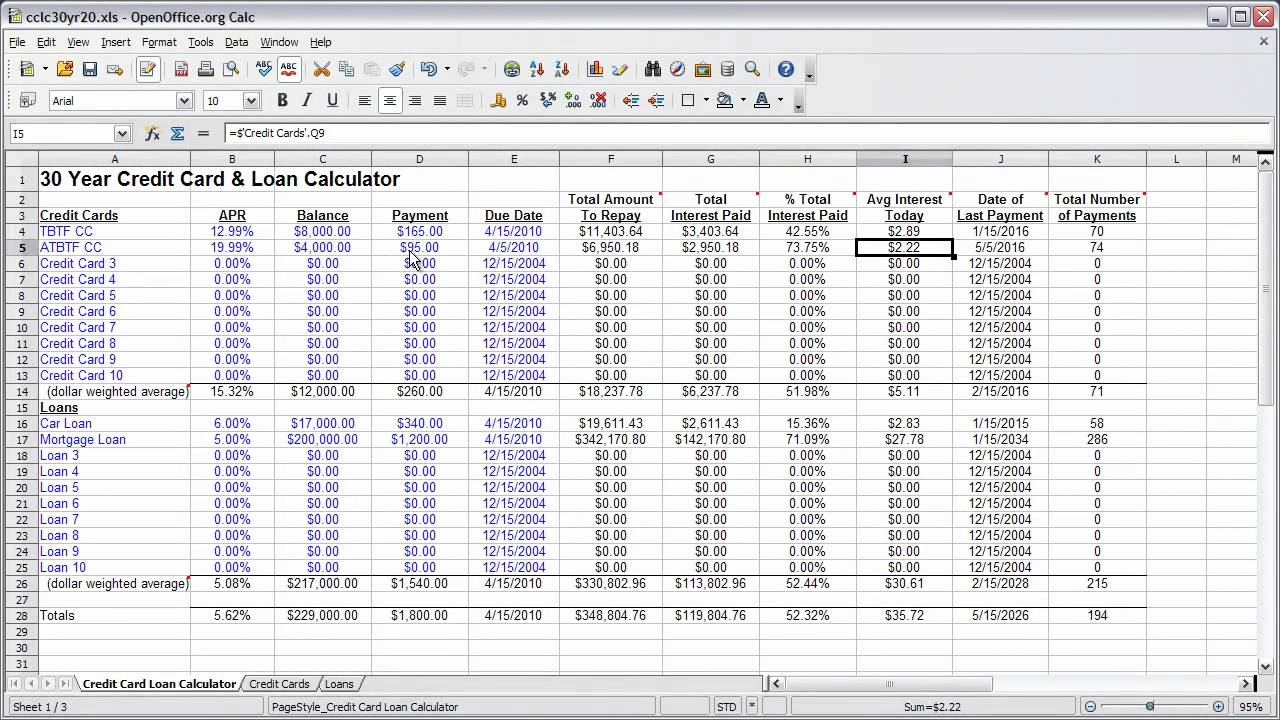Select the Mortgage Loan cell
Image resolution: width=1280 pixels, height=720 pixels.
(83, 439)
